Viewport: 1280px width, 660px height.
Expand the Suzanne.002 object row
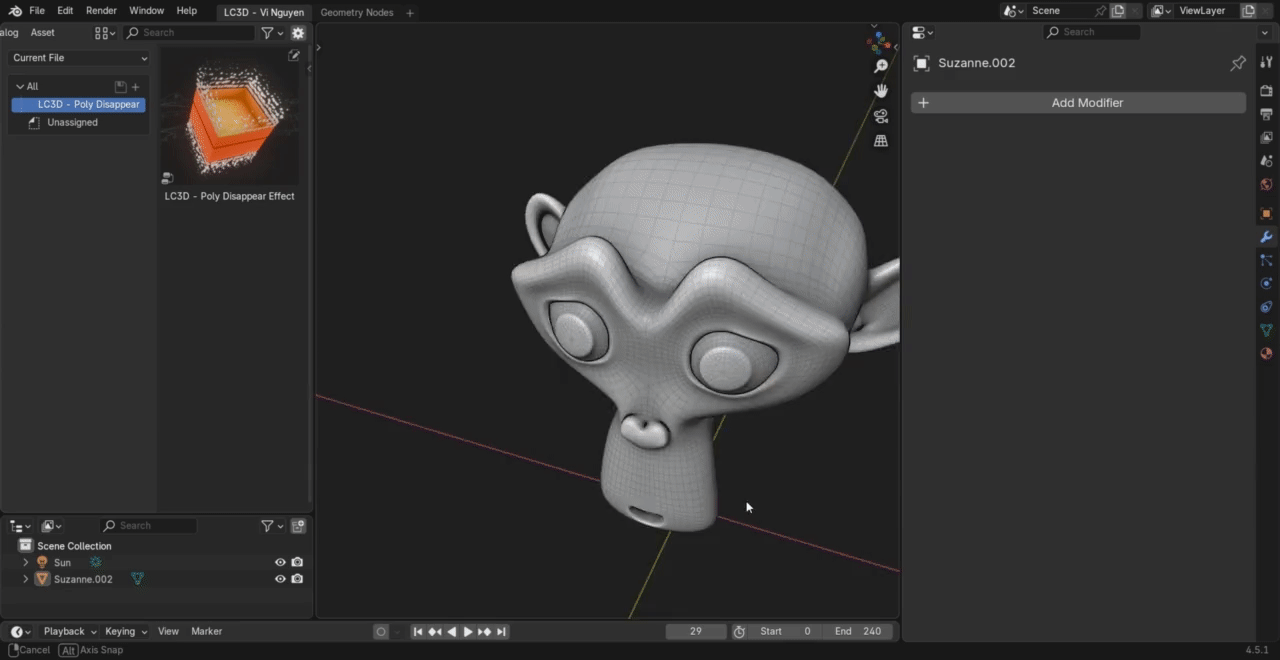[26, 579]
